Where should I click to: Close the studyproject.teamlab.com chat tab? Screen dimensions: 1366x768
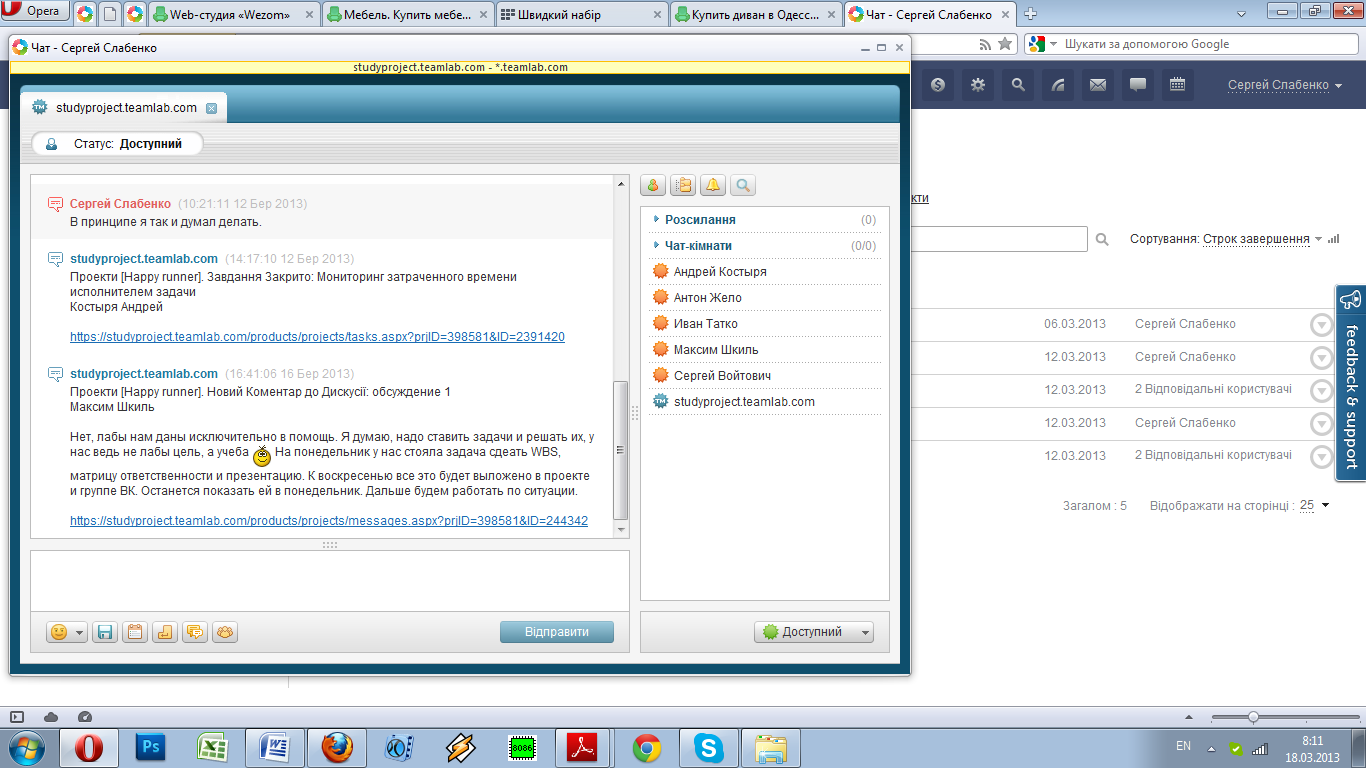click(x=211, y=108)
